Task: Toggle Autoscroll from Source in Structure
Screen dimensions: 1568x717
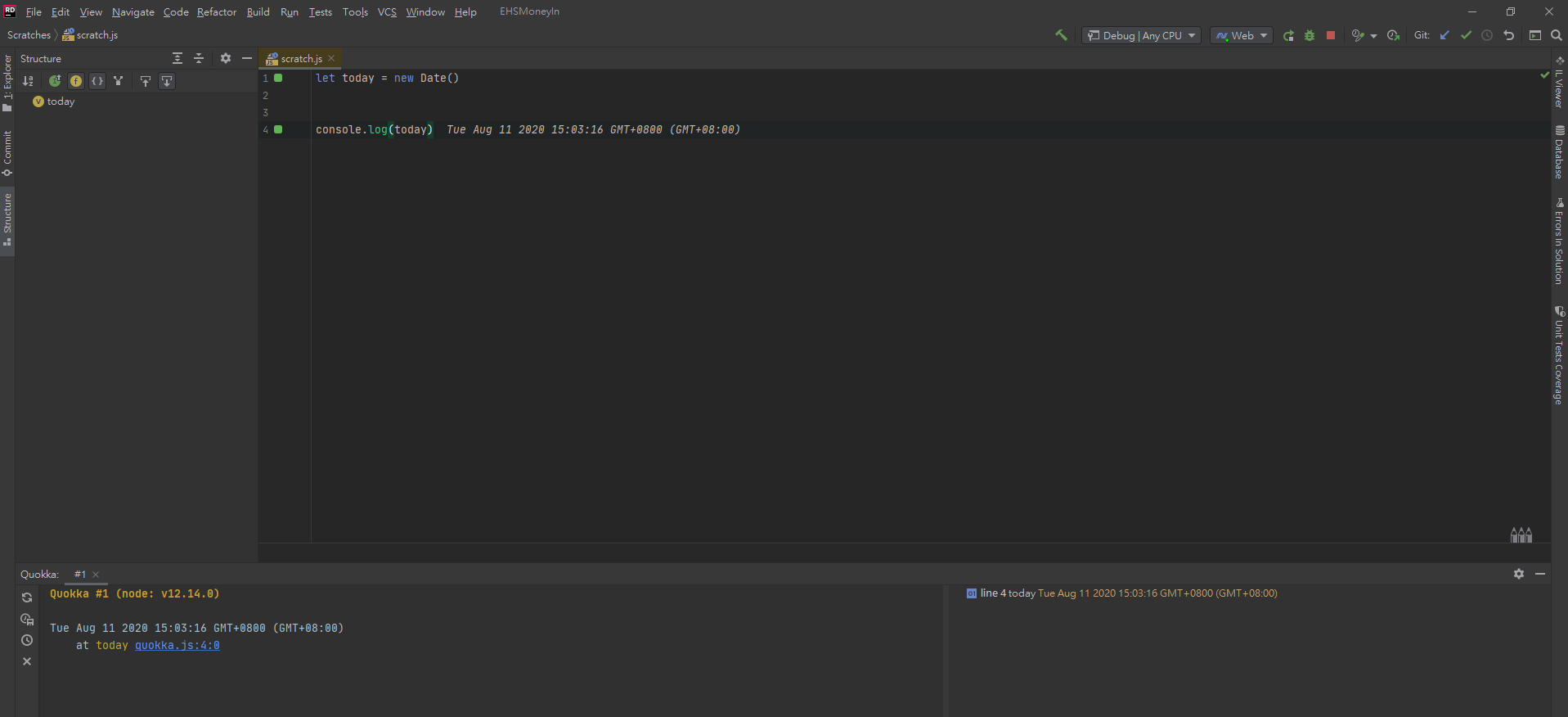Action: 167,81
